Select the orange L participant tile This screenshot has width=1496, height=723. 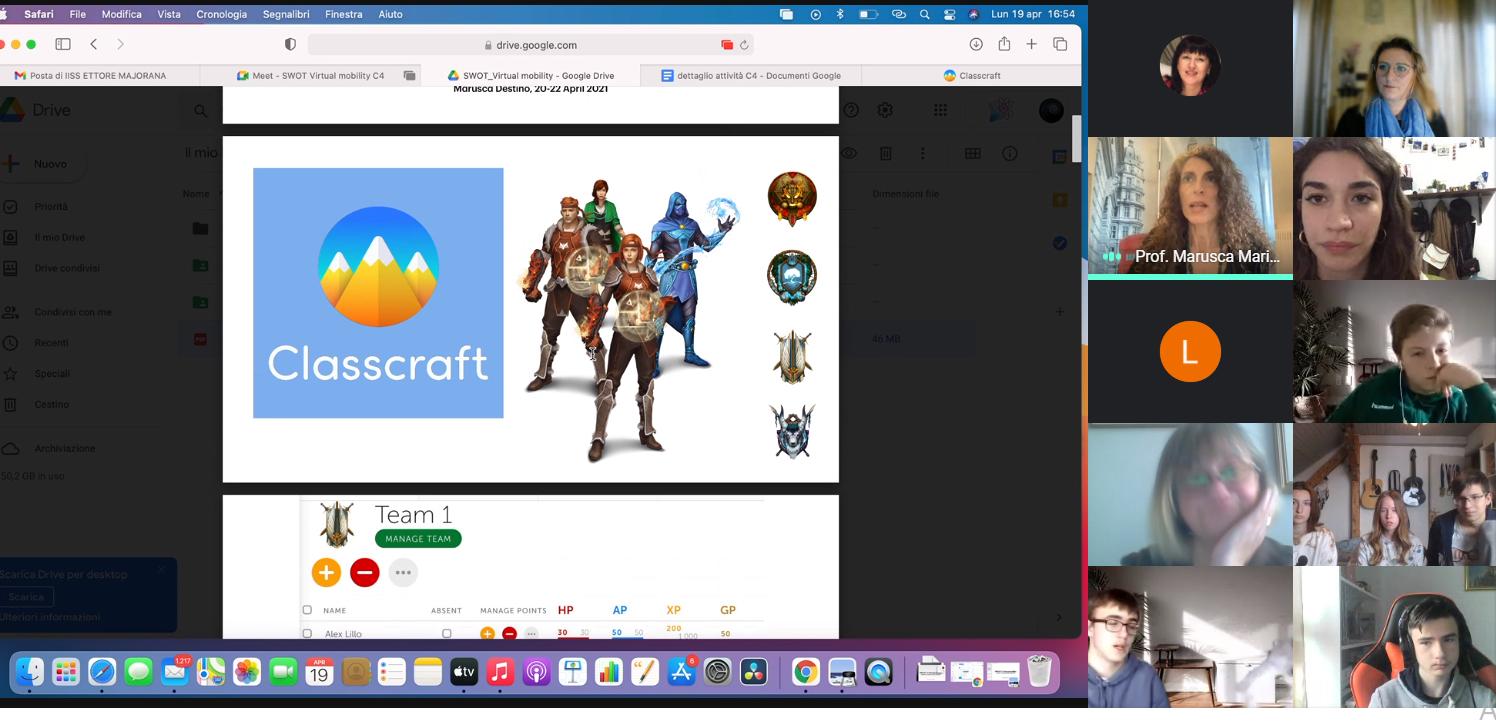pos(1190,351)
